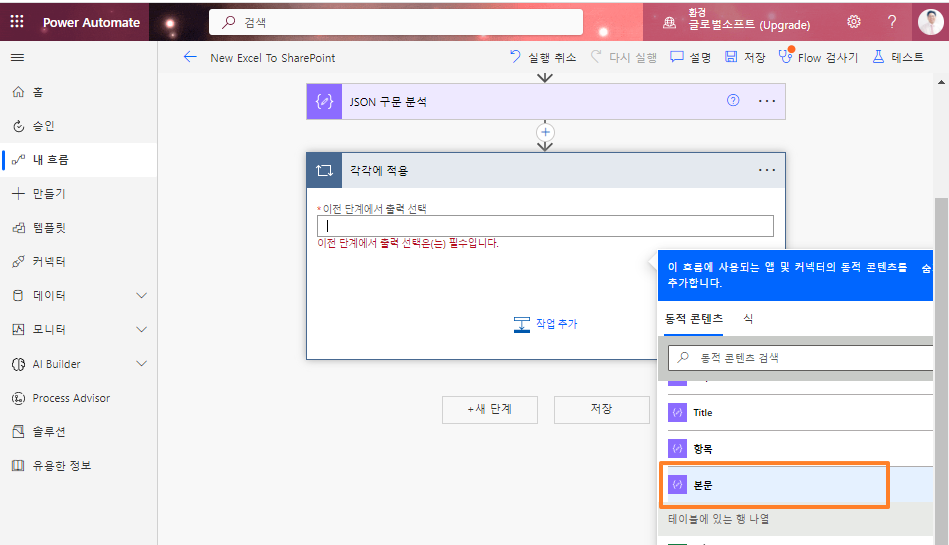
Task: Expand the AI Builder chevron
Action: coord(142,364)
